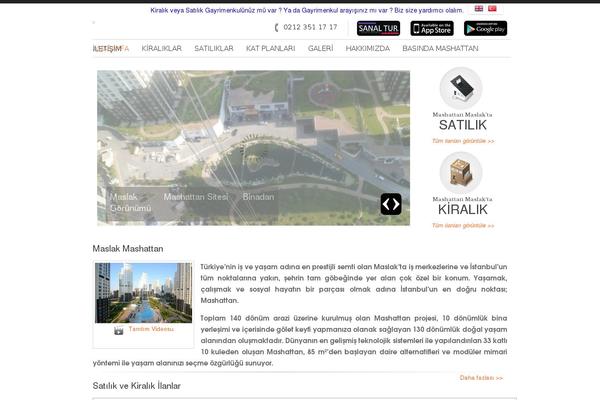Image resolution: width=600 pixels, height=400 pixels.
Task: Open the Kiralıklar menu item
Action: (x=161, y=49)
